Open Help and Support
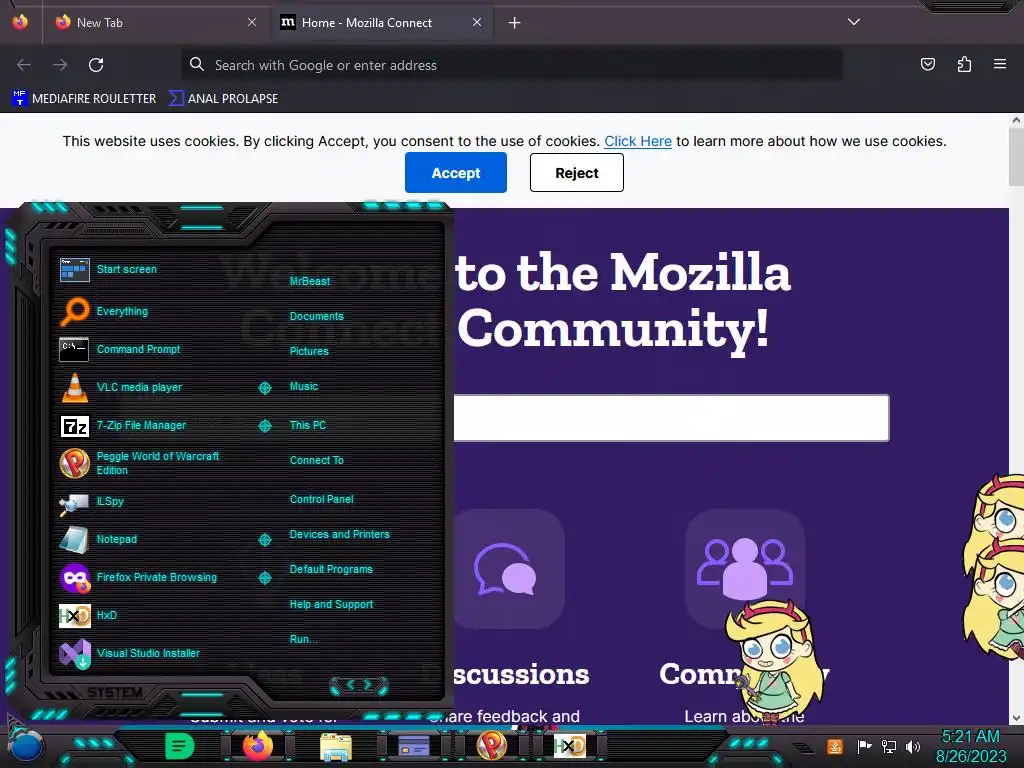Viewport: 1024px width, 768px height. (331, 605)
